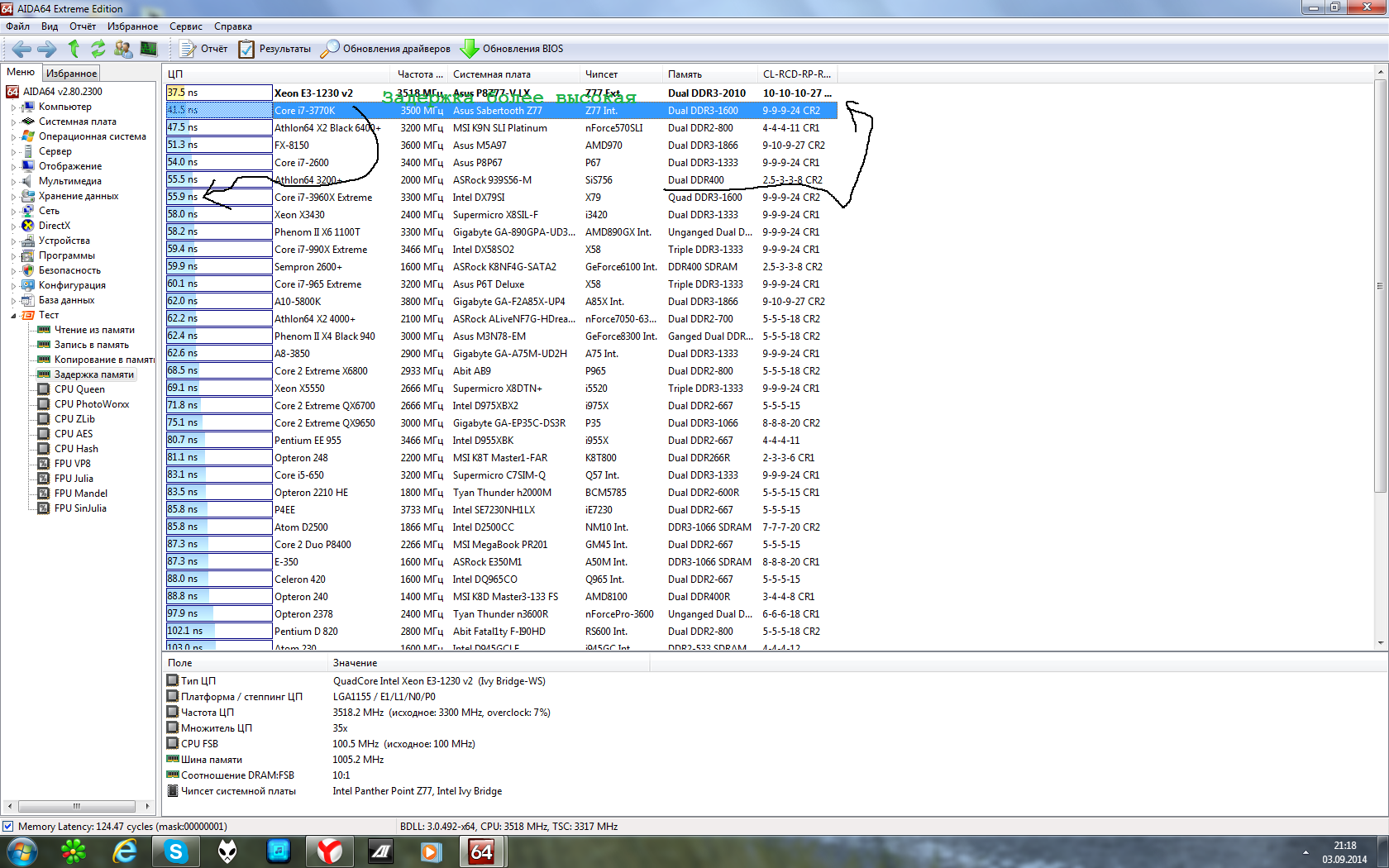
Task: Open Обновления BIOS
Action: [512, 49]
